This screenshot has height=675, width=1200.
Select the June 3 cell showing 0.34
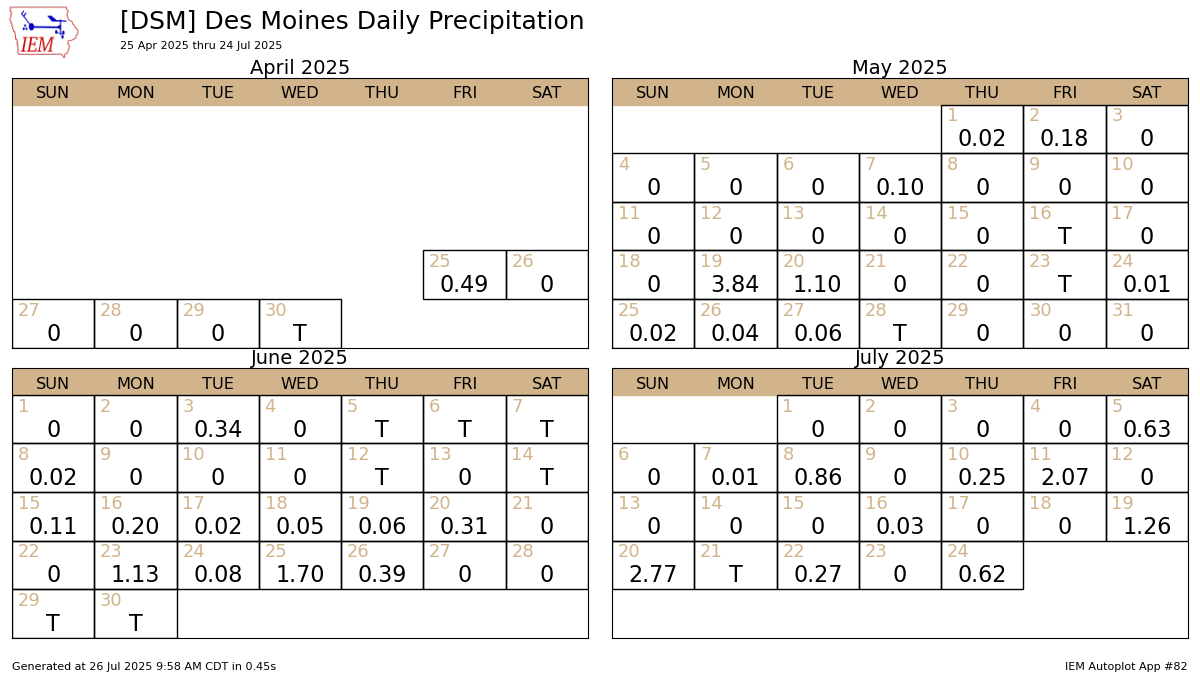coord(218,420)
